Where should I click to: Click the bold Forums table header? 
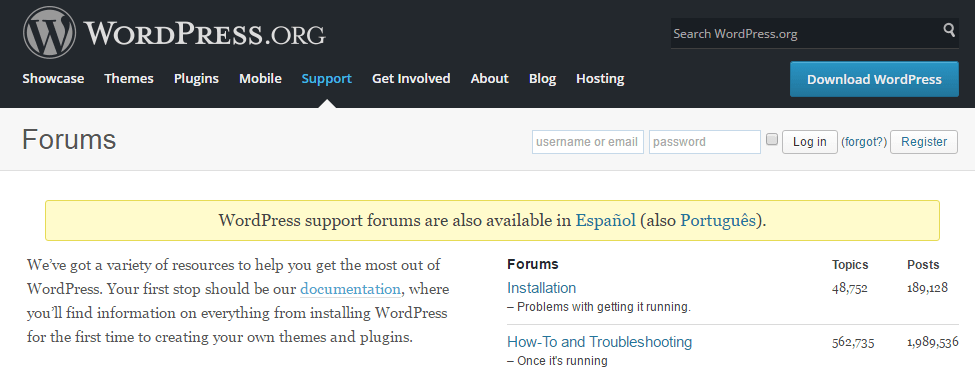[x=533, y=264]
